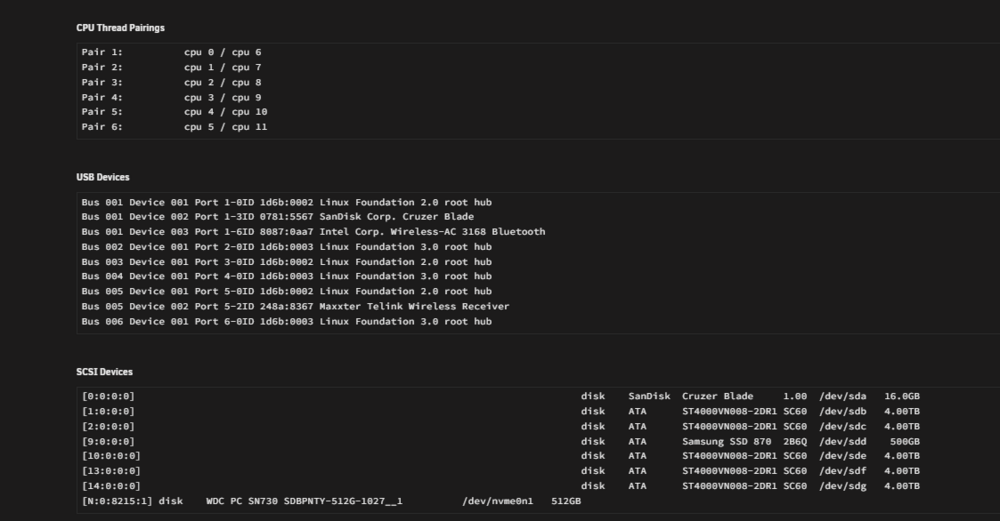Click the /dev/sdc device path
1000x521 pixels.
tap(843, 427)
